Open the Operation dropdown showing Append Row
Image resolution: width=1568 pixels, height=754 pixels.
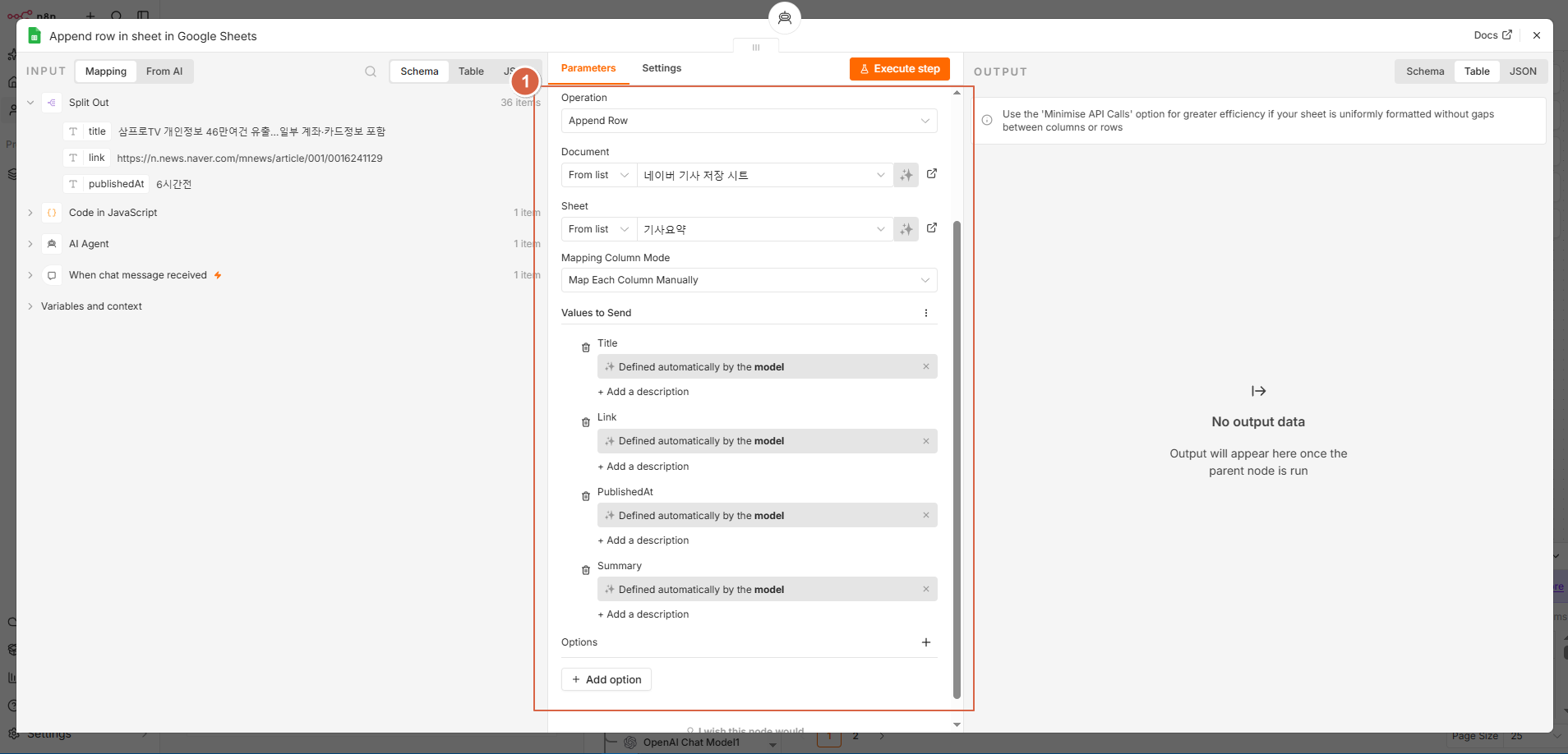749,121
